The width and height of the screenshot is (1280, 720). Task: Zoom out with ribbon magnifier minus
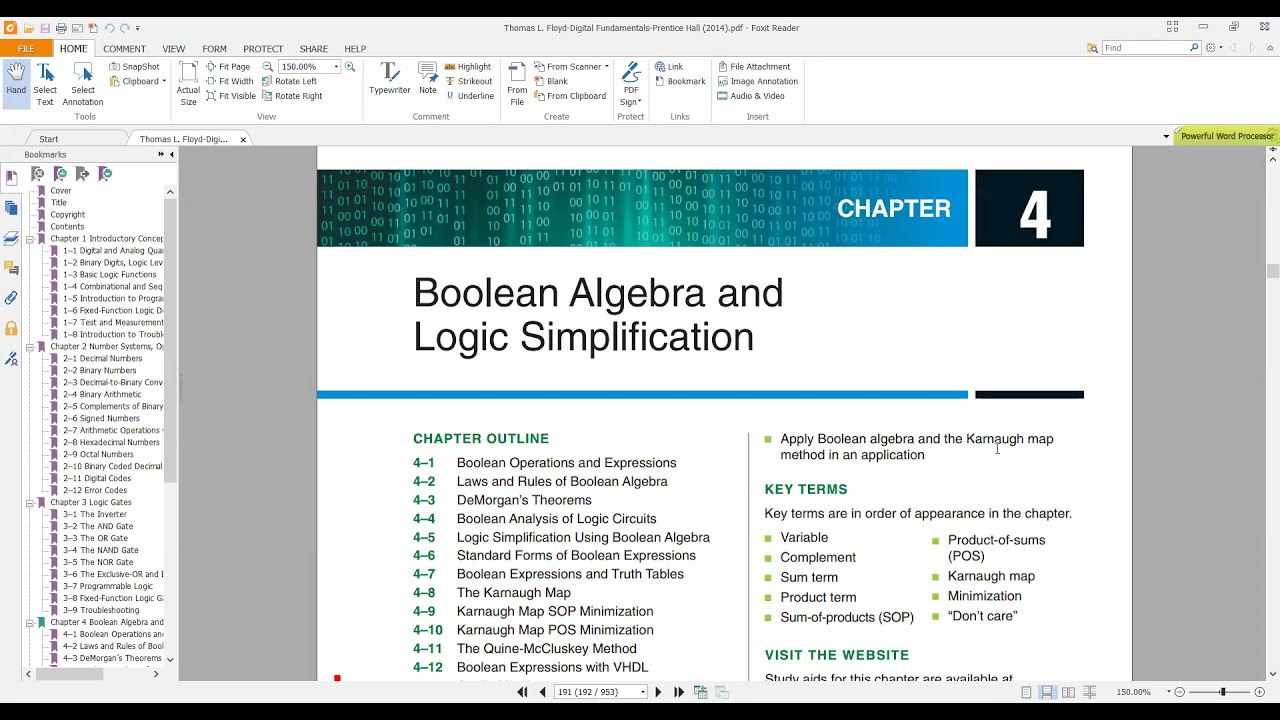click(268, 67)
